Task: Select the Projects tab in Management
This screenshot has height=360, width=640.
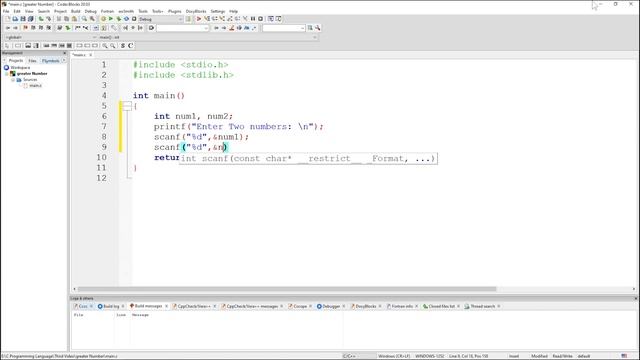Action: [x=16, y=60]
